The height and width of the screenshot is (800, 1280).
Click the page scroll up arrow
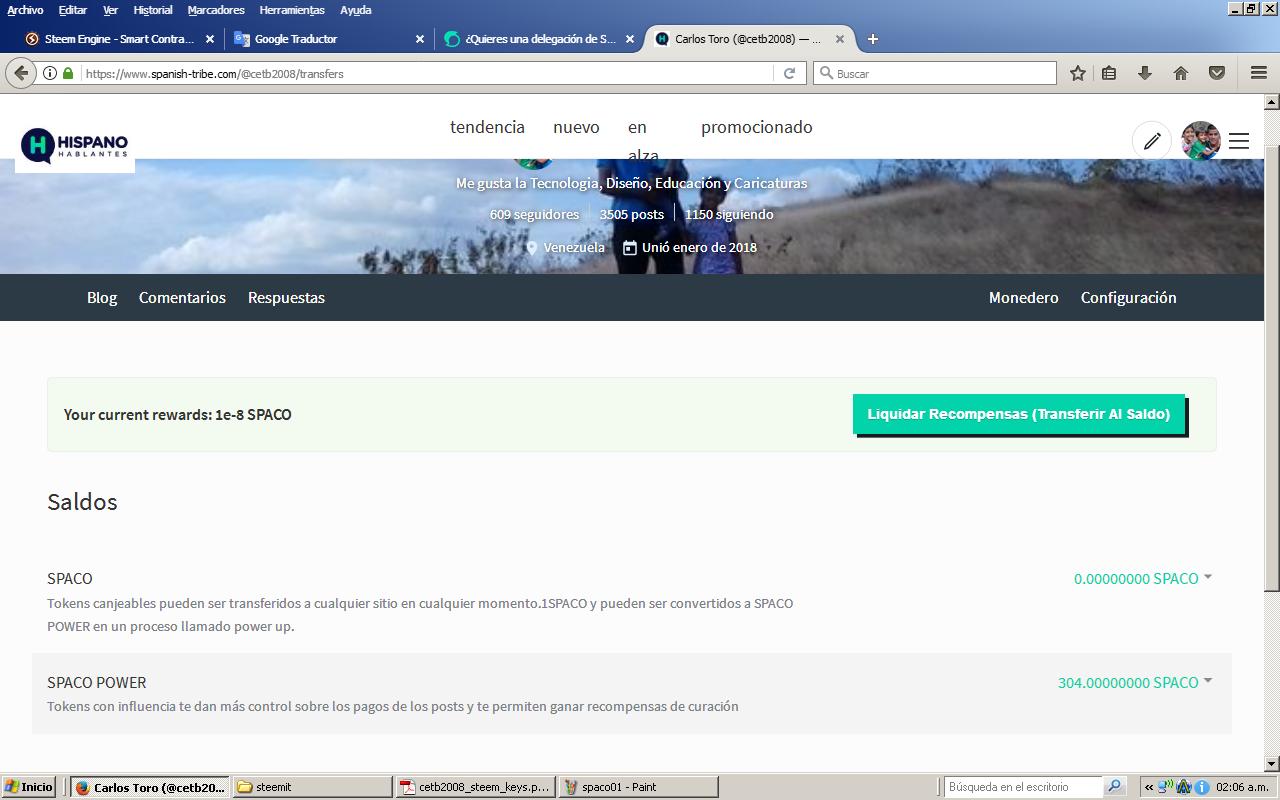(1272, 101)
